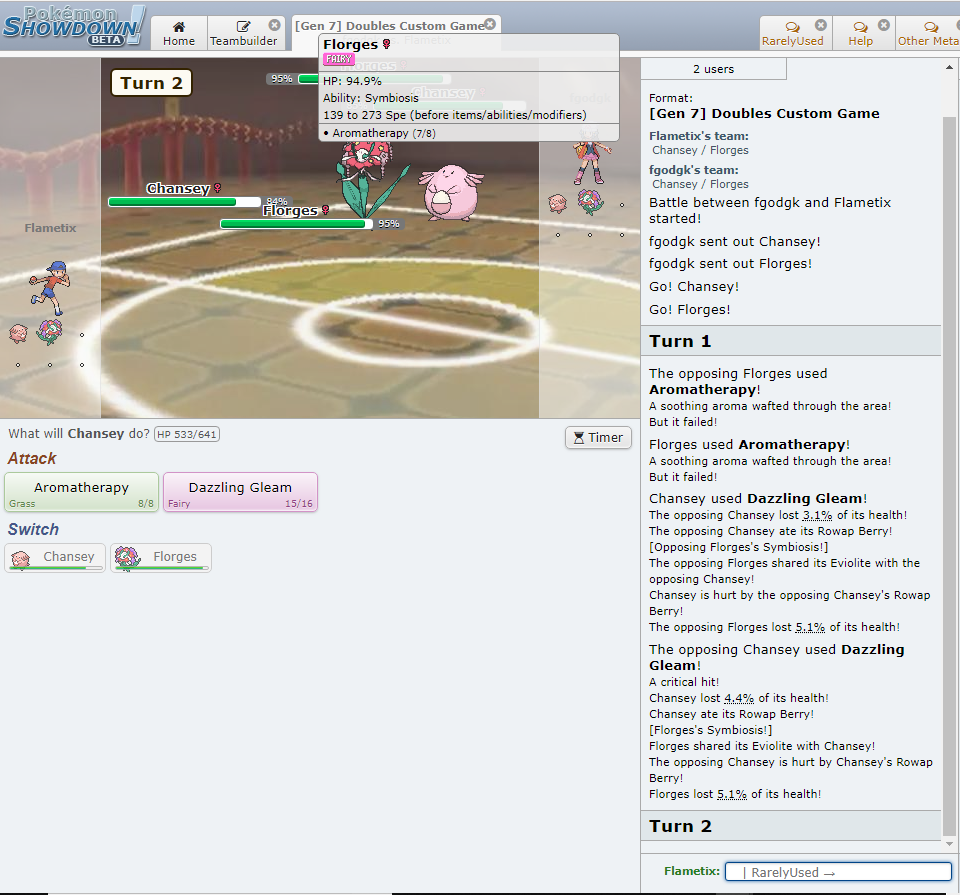Click the 'Flametix's team:' label
960x895 pixels.
(699, 136)
